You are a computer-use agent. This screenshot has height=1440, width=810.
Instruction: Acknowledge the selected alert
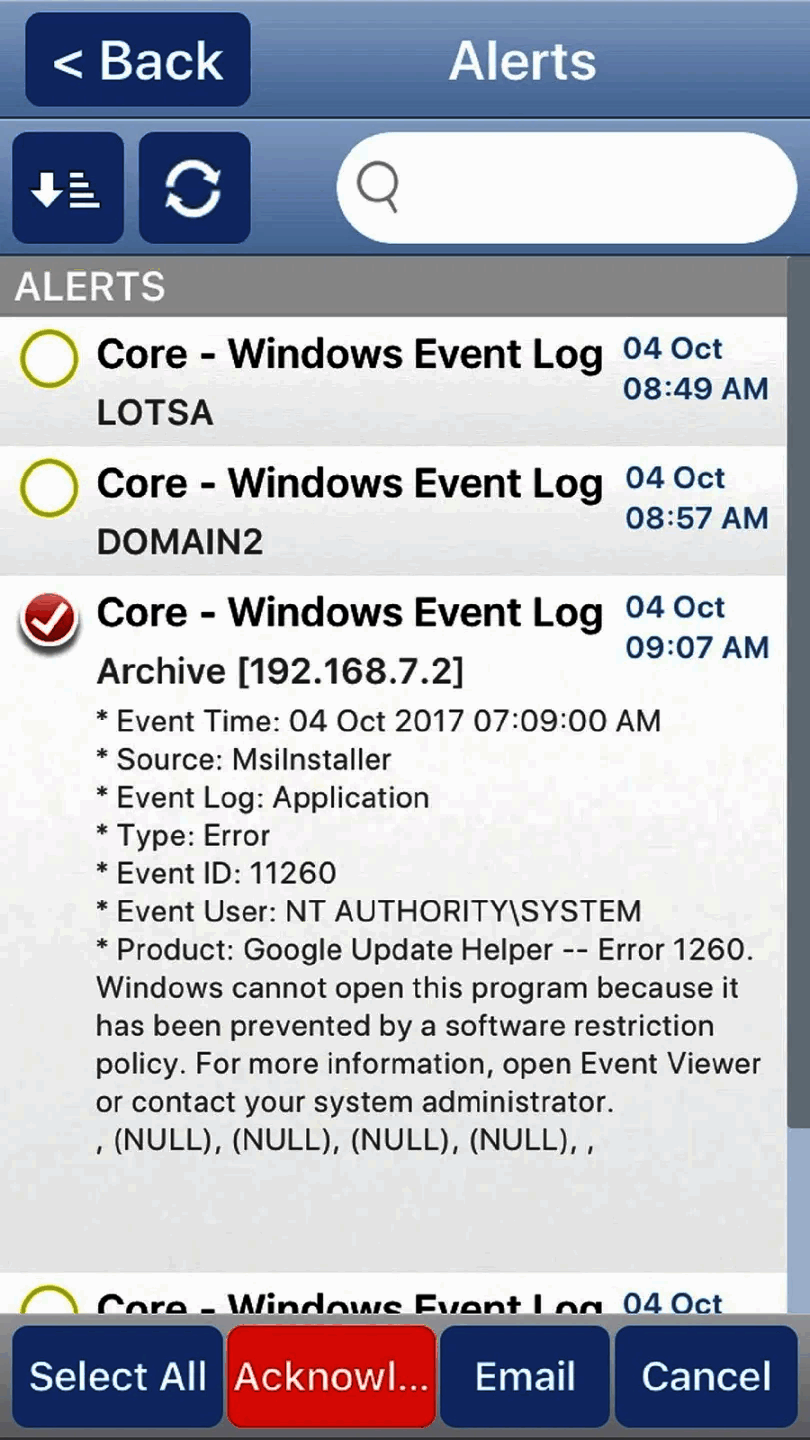331,1376
